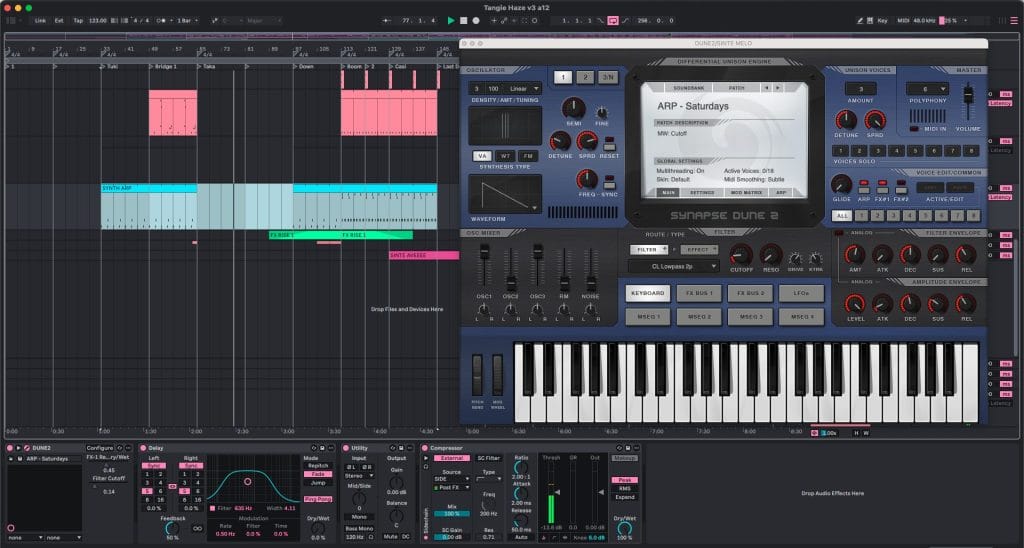Click the GLIDE knob
1024x548 pixels.
841,185
